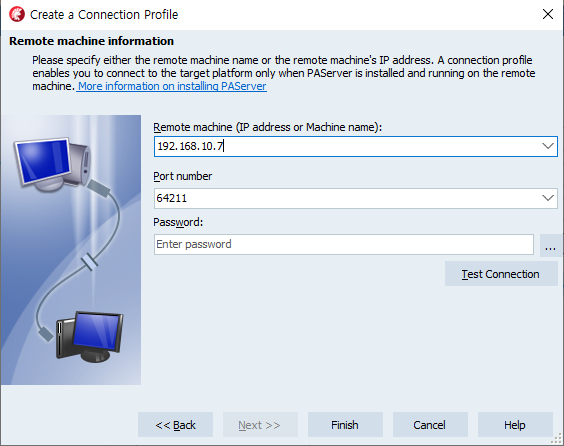Focus the Enter password field
Viewport: 564px width, 446px height.
click(344, 245)
